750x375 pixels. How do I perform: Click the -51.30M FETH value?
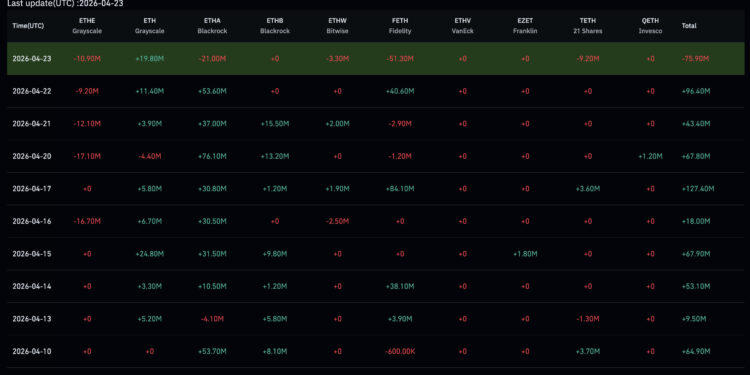400,59
